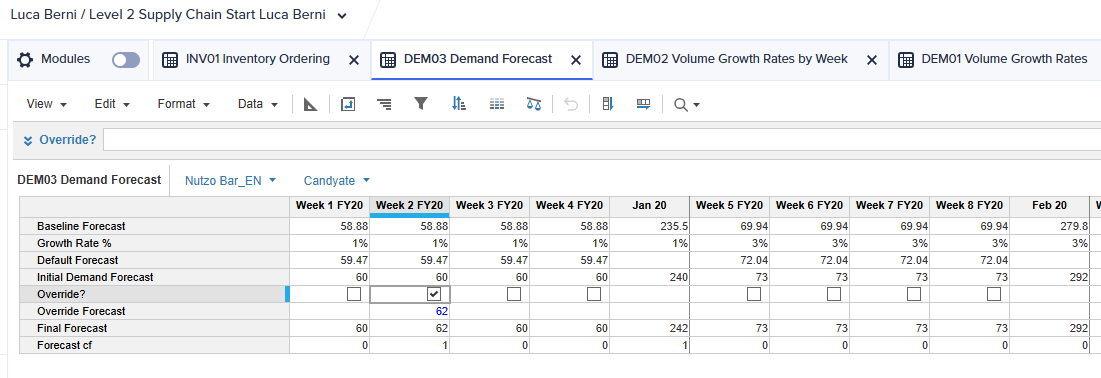Click Initial Demand Forecast 240 cell
The width and height of the screenshot is (1101, 378).
pos(650,277)
